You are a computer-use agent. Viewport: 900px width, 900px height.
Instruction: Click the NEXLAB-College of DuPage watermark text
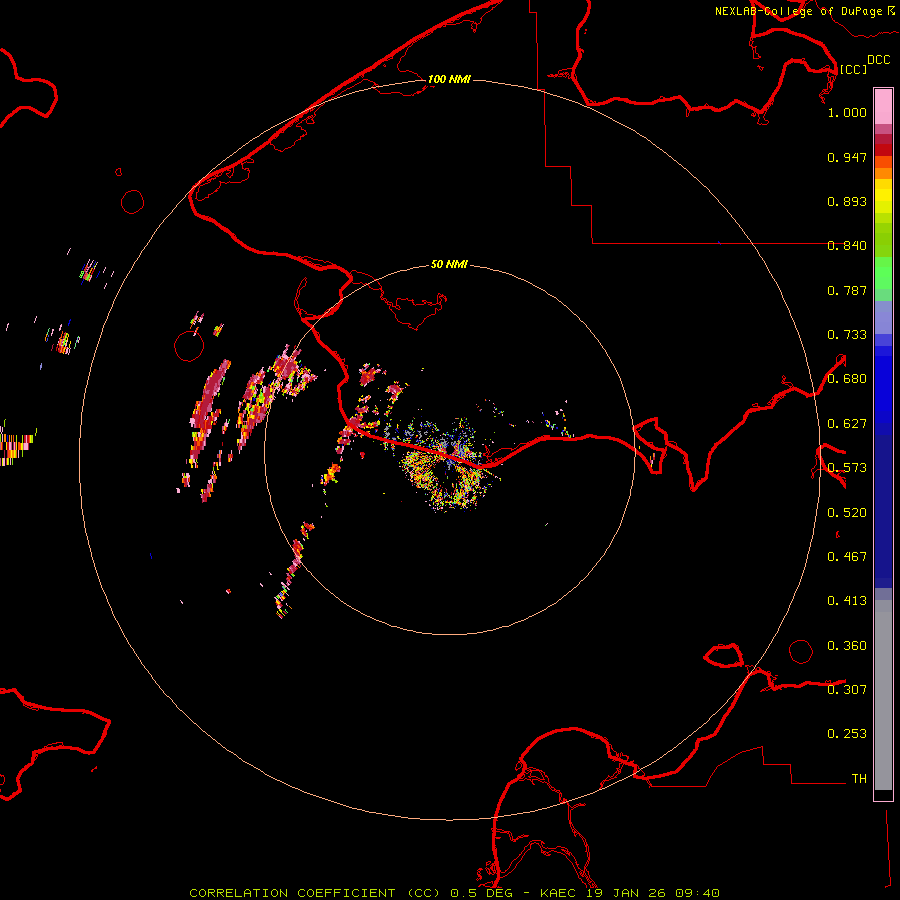(798, 11)
